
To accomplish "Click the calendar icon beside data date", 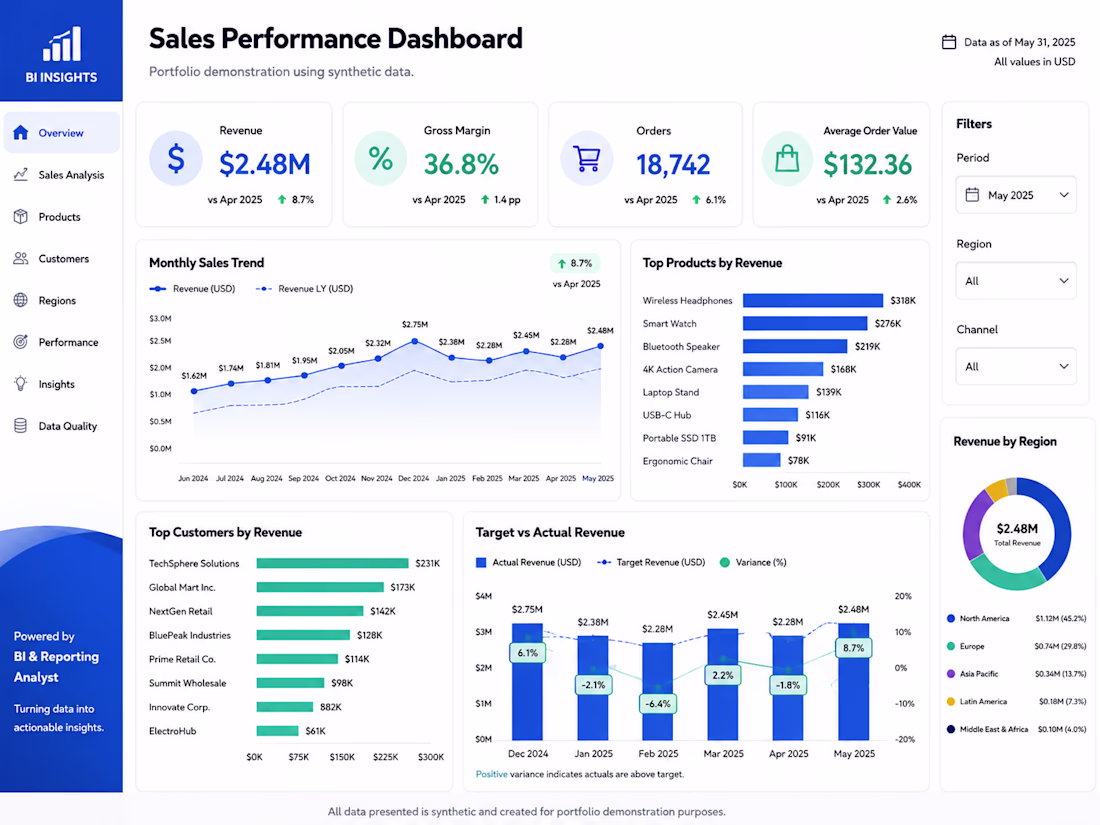I will click(x=948, y=42).
